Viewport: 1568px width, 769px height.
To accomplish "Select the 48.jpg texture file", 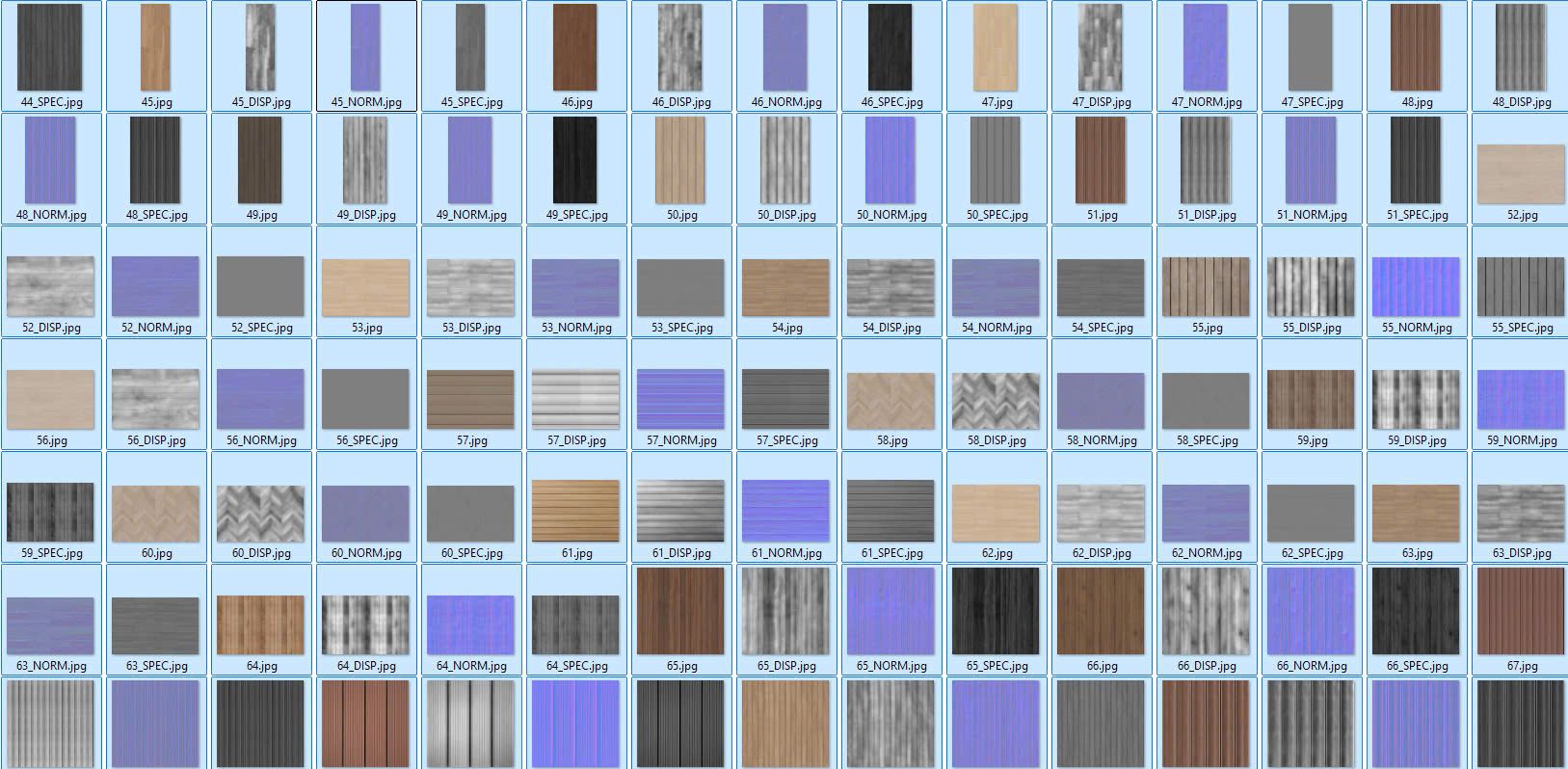I will [x=1417, y=47].
